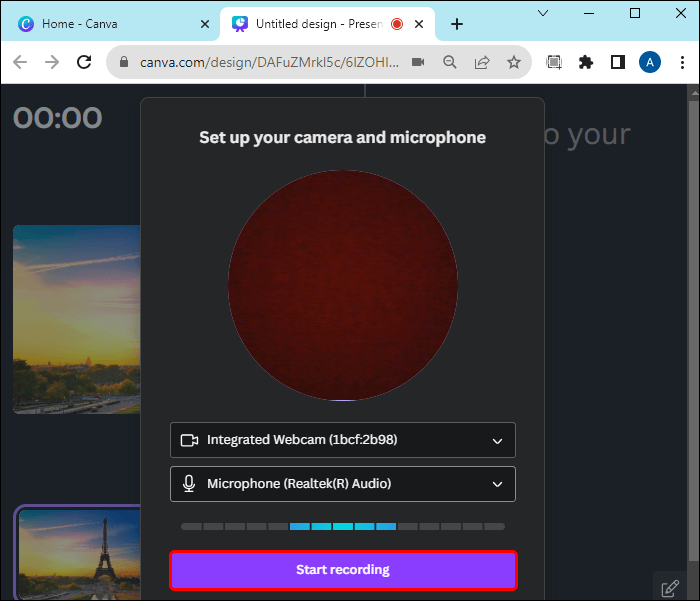
Task: Minimize the browser window
Action: (x=589, y=13)
